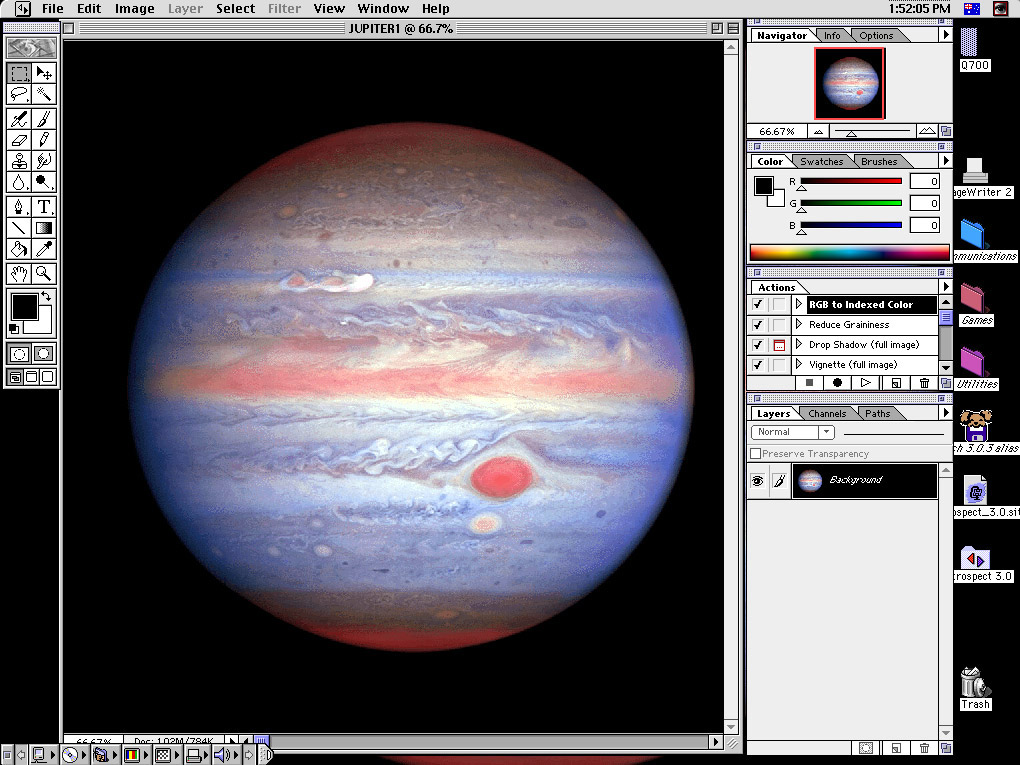Hide the Background layer with eye icon
This screenshot has width=1020, height=765.
point(758,481)
